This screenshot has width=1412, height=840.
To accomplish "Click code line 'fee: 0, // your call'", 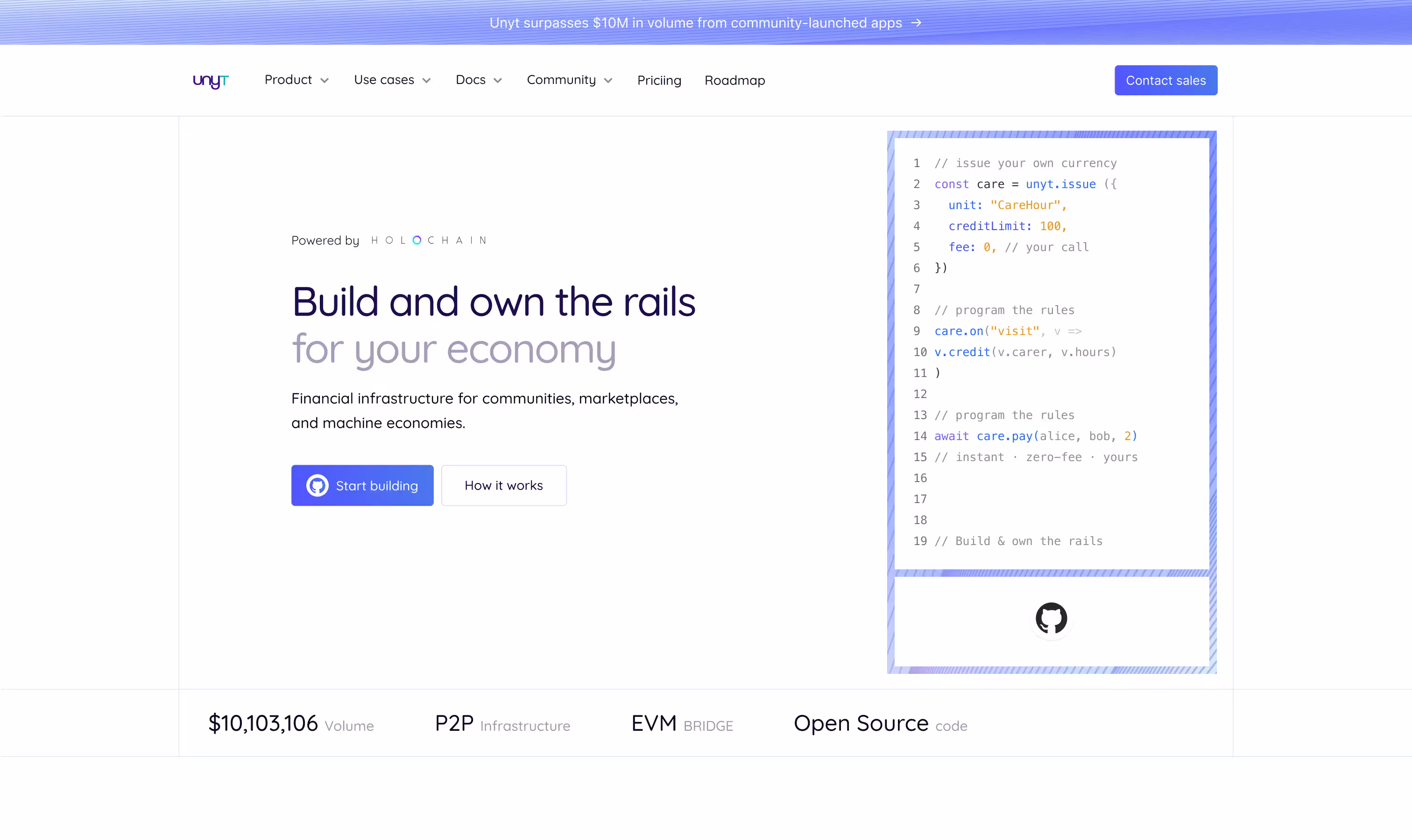I will 1018,247.
